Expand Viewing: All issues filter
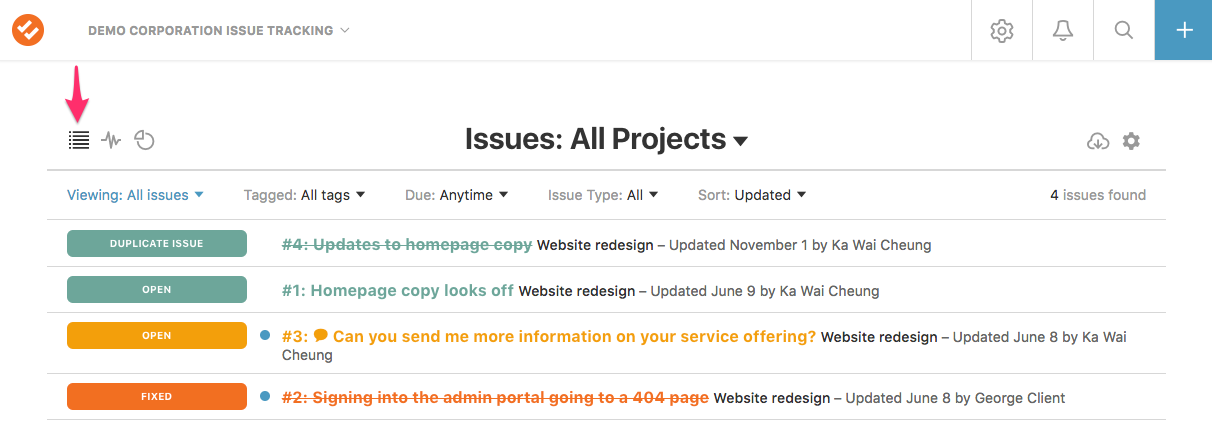 click(x=135, y=195)
